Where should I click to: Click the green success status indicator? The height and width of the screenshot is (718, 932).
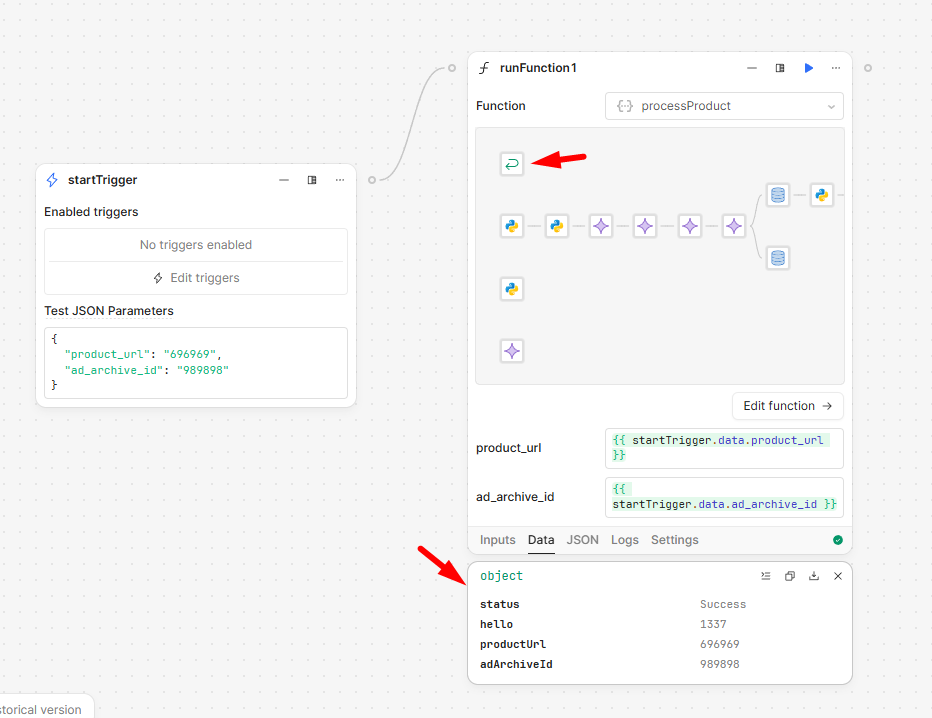point(837,540)
